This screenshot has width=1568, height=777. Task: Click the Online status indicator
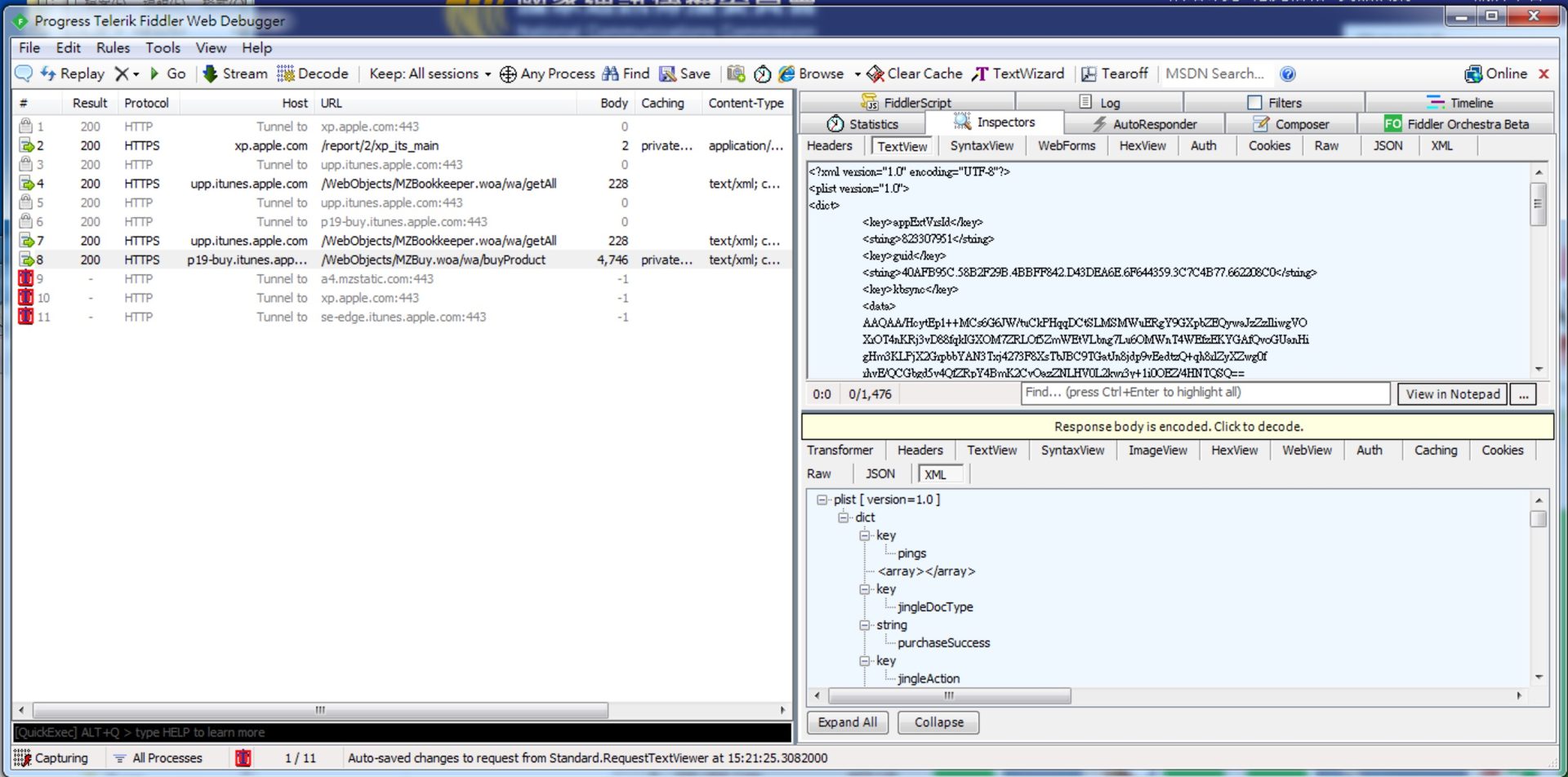point(1495,73)
